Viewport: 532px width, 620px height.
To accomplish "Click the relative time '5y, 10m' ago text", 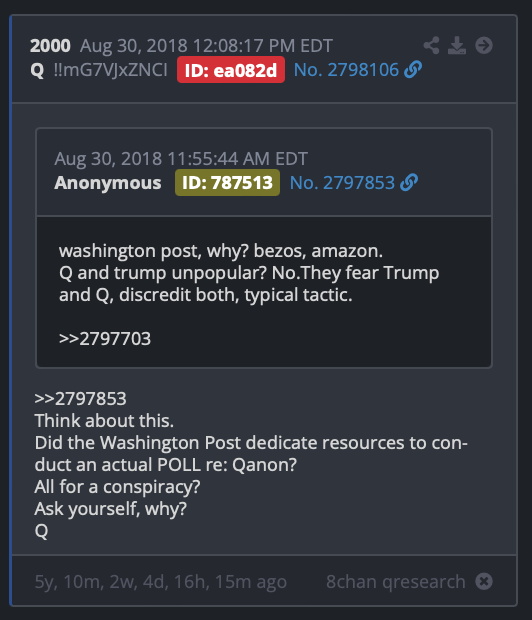I will pos(161,582).
